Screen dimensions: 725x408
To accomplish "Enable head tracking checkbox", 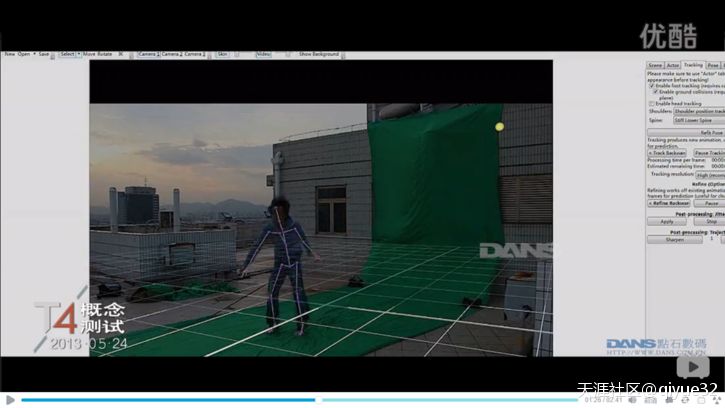I will [652, 103].
